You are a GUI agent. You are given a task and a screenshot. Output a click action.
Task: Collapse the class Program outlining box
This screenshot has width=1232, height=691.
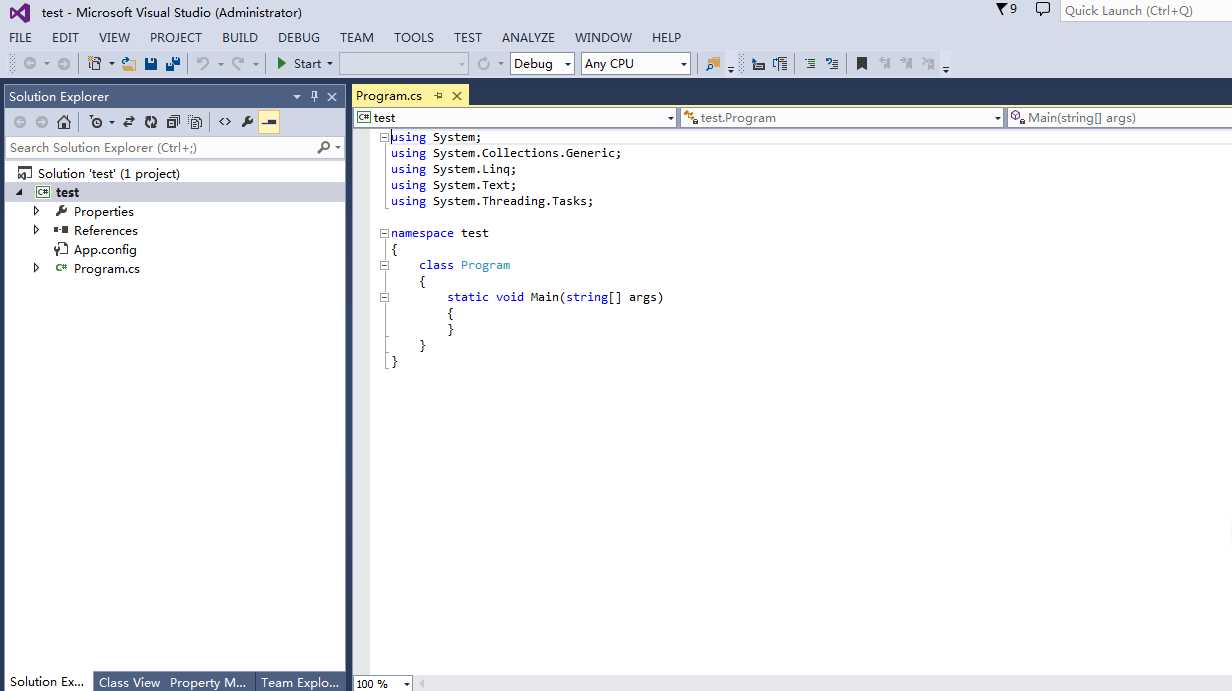[385, 265]
